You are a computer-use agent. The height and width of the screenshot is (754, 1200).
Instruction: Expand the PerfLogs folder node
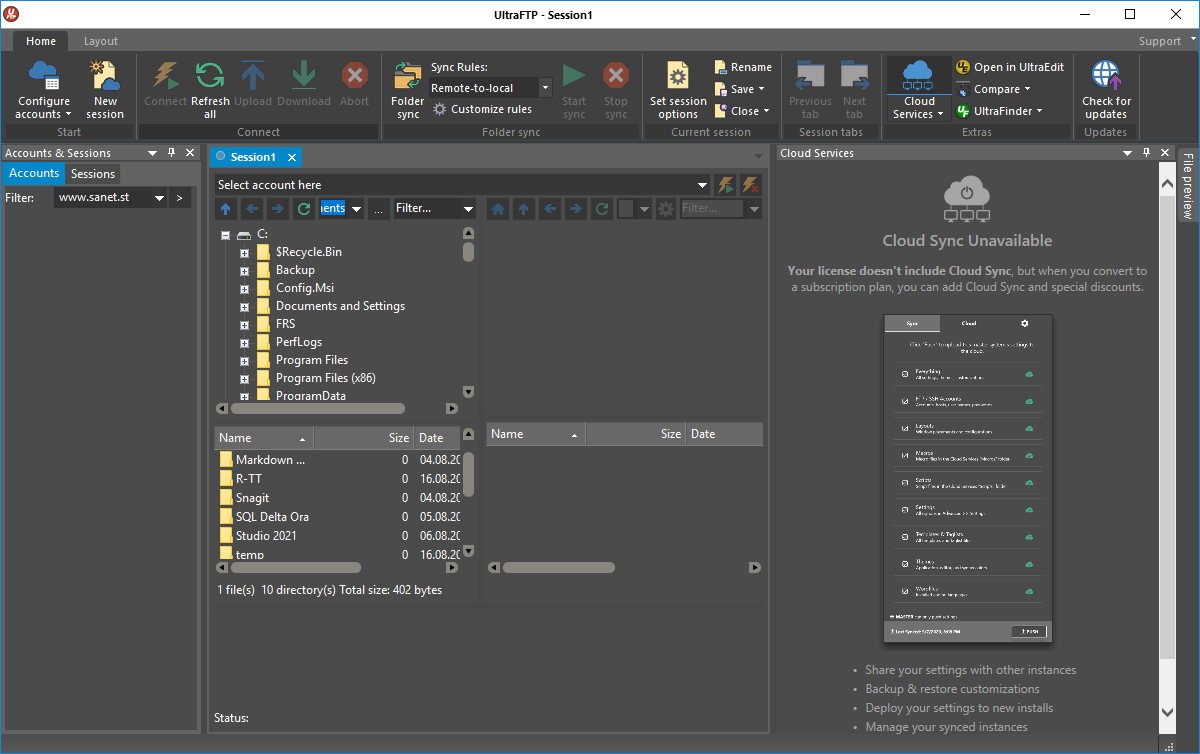click(x=244, y=342)
